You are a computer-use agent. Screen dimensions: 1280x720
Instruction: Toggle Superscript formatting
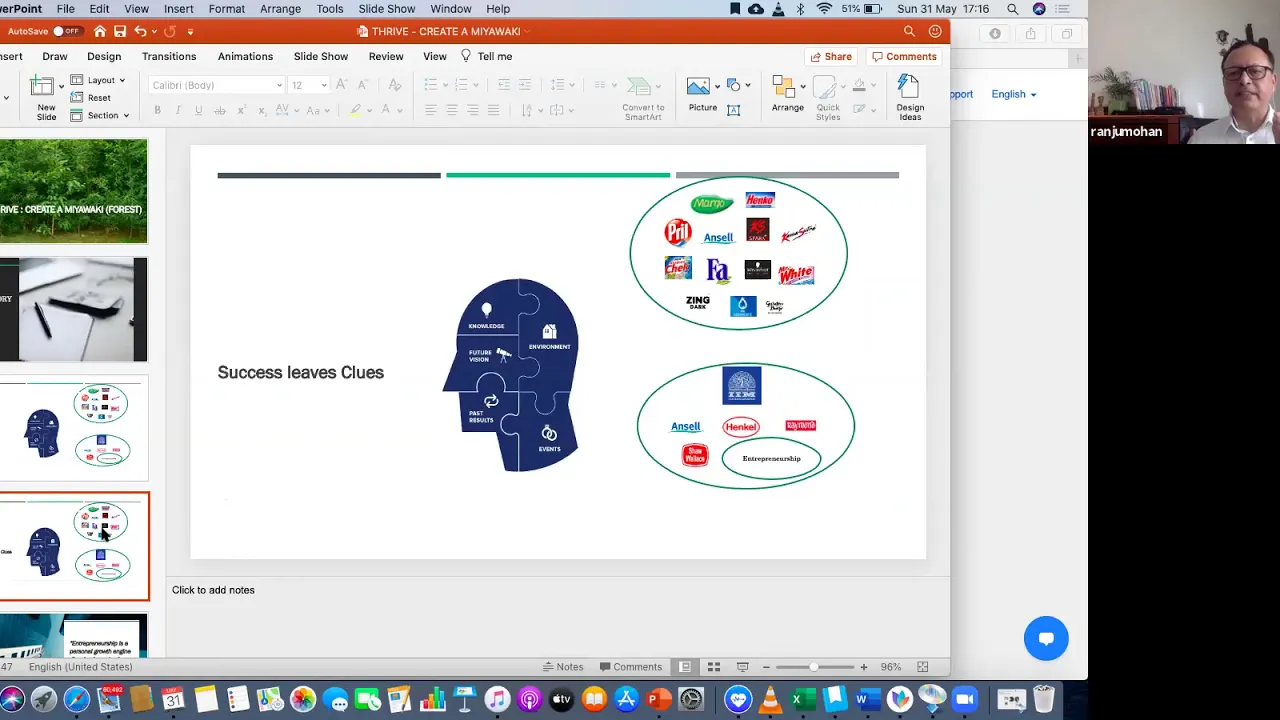click(x=242, y=110)
